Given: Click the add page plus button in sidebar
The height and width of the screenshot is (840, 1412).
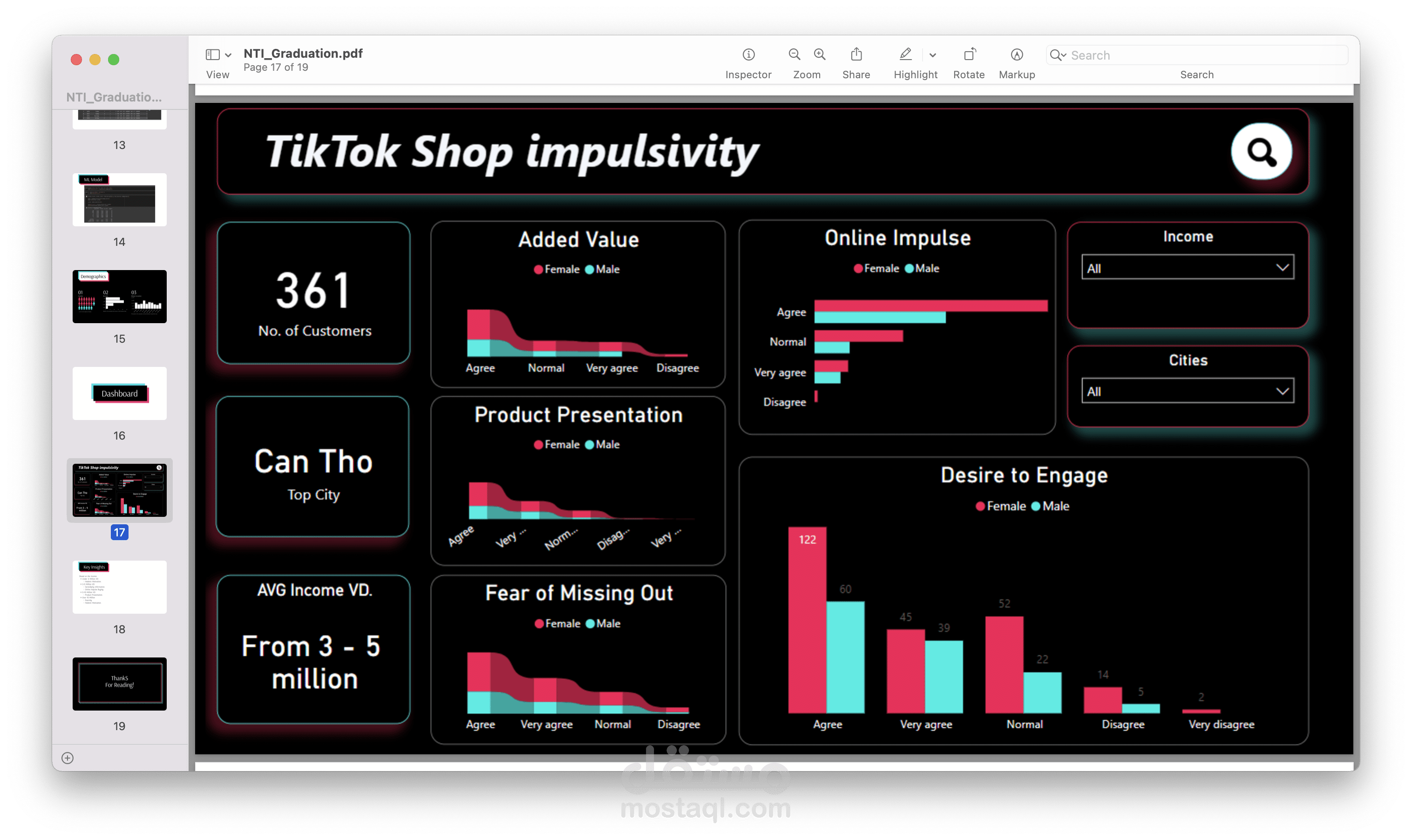Looking at the screenshot, I should (x=68, y=758).
